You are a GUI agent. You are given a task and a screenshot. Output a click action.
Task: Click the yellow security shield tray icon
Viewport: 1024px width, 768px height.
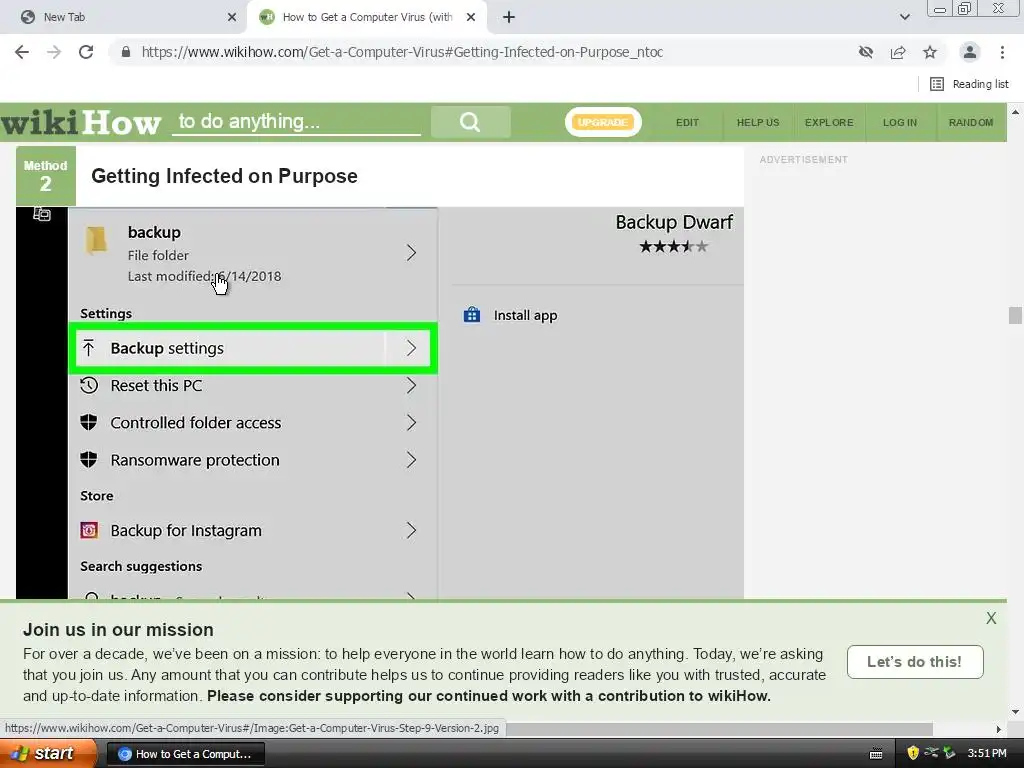[x=913, y=753]
